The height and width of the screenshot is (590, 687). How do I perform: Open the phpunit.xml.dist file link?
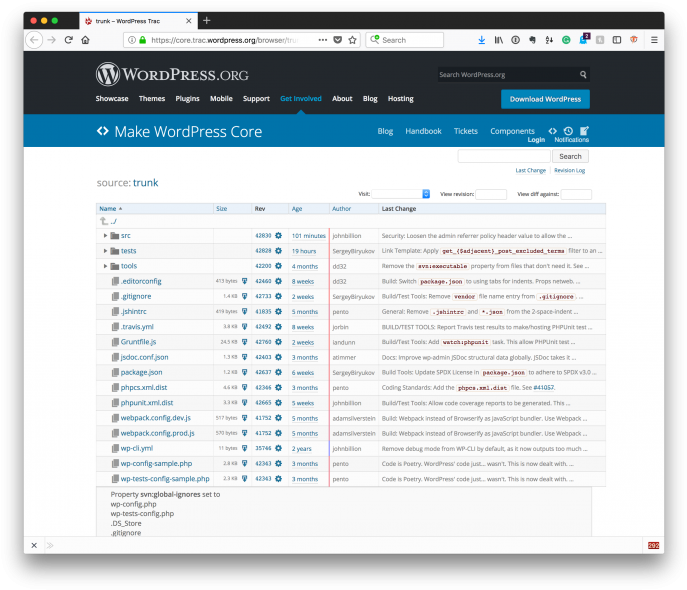[x=147, y=403]
